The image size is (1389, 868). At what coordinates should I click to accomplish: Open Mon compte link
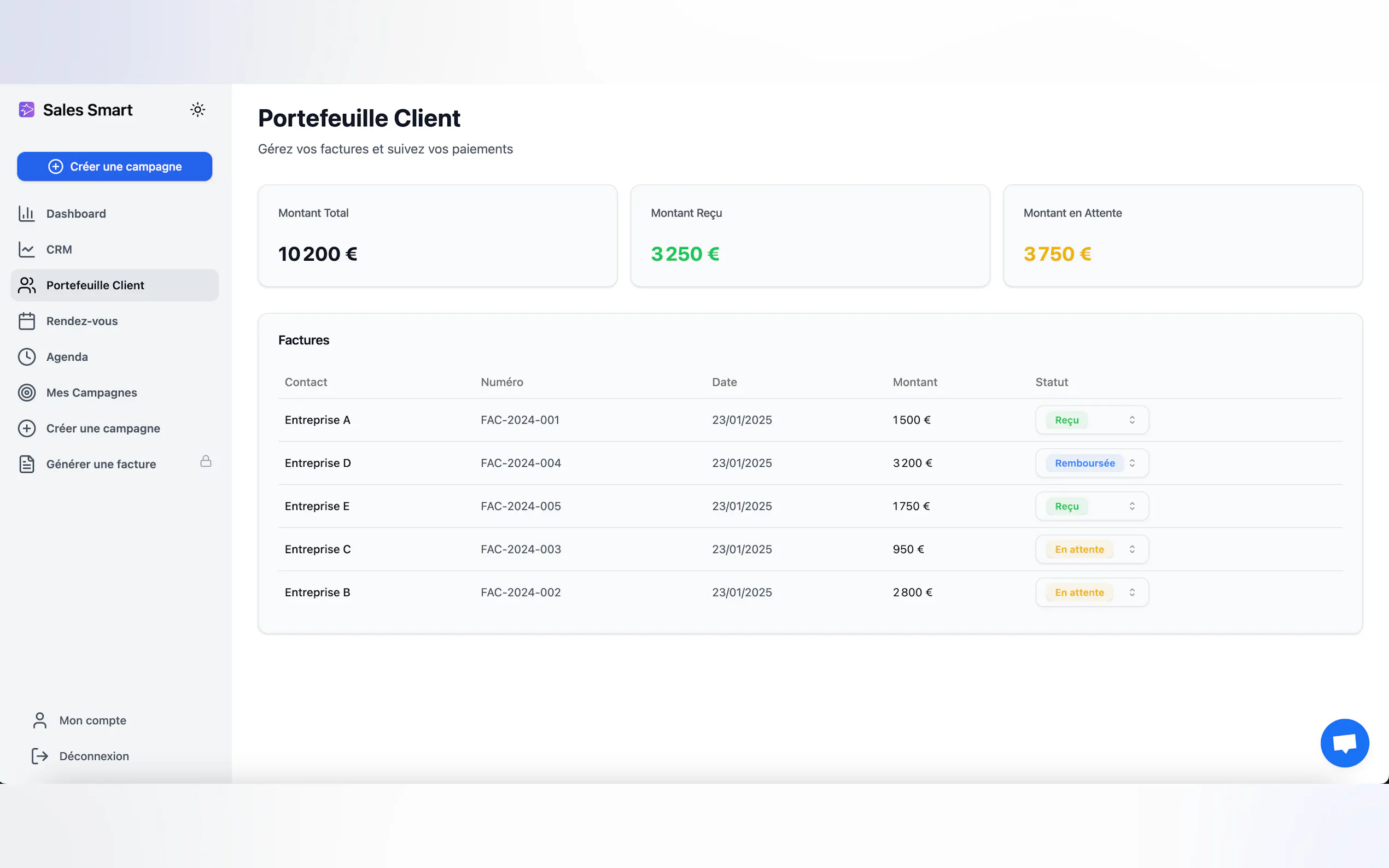tap(92, 720)
